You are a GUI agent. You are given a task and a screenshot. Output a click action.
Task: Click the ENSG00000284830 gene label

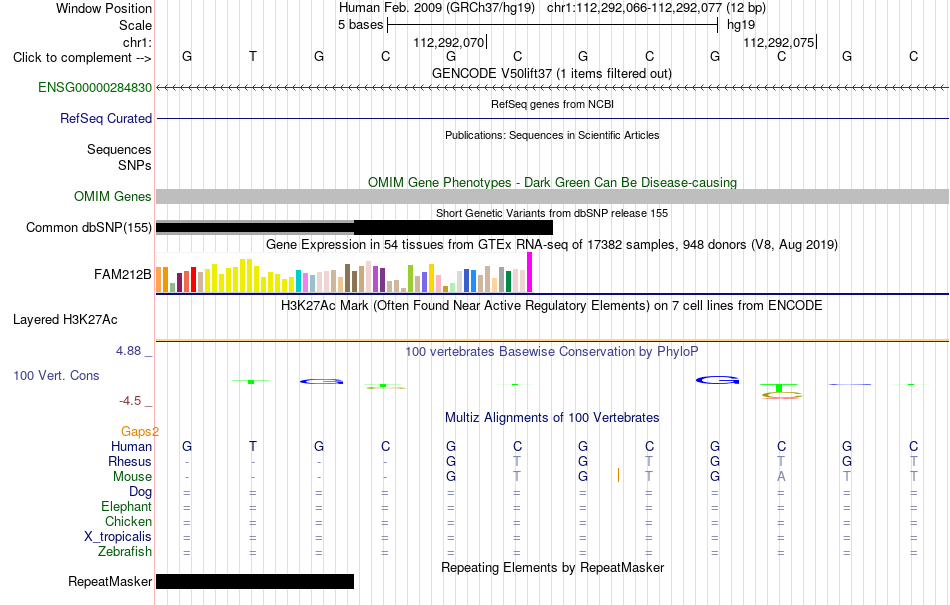tap(95, 87)
